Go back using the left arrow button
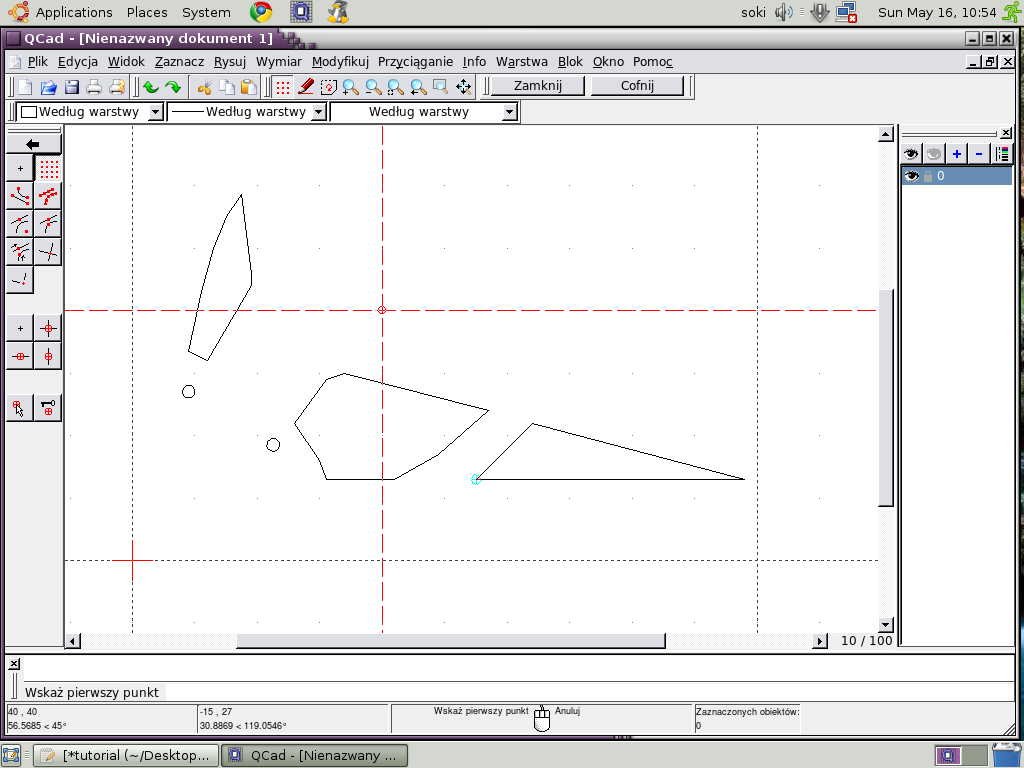The image size is (1024, 768). pyautogui.click(x=33, y=144)
